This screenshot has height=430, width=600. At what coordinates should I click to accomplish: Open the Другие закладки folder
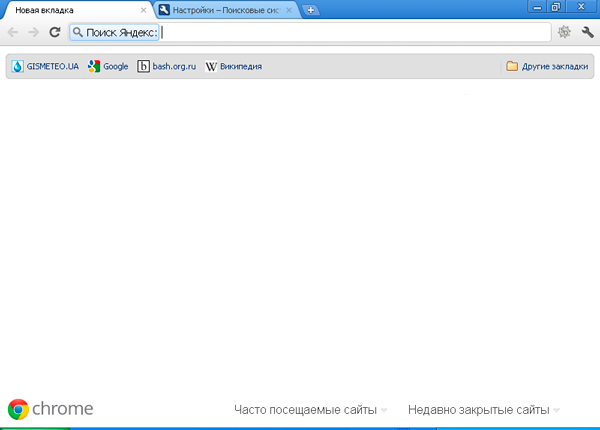pos(547,66)
